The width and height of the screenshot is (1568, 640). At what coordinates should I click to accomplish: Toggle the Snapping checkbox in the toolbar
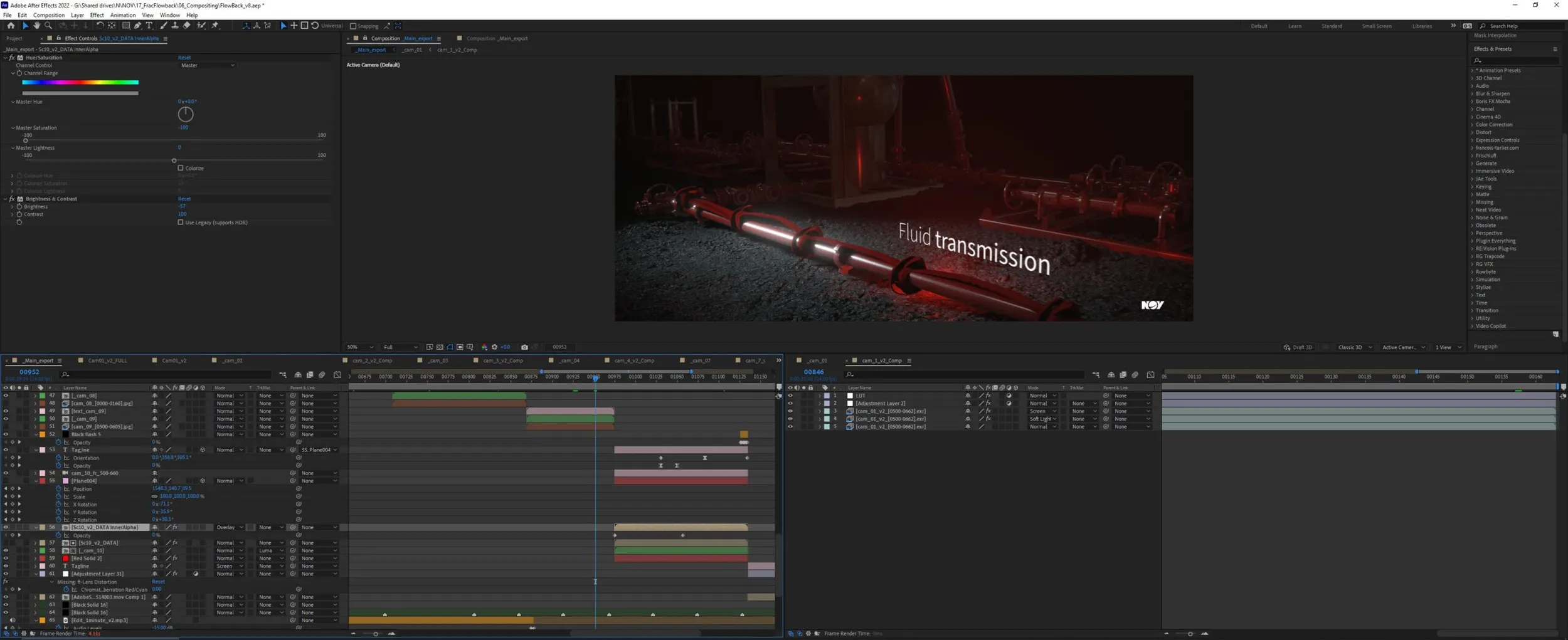(x=353, y=26)
